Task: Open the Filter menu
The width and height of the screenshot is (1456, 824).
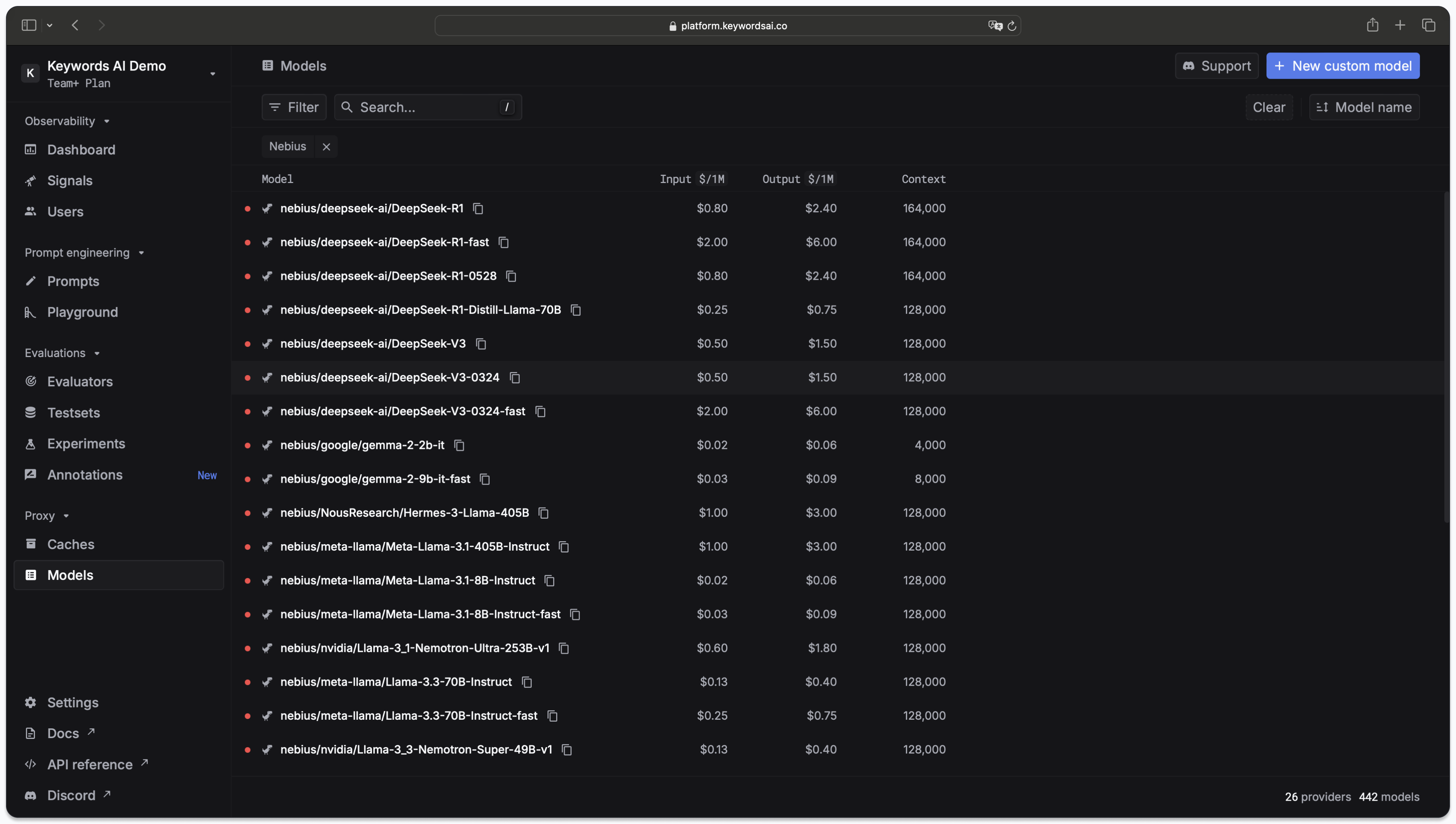Action: [x=294, y=107]
